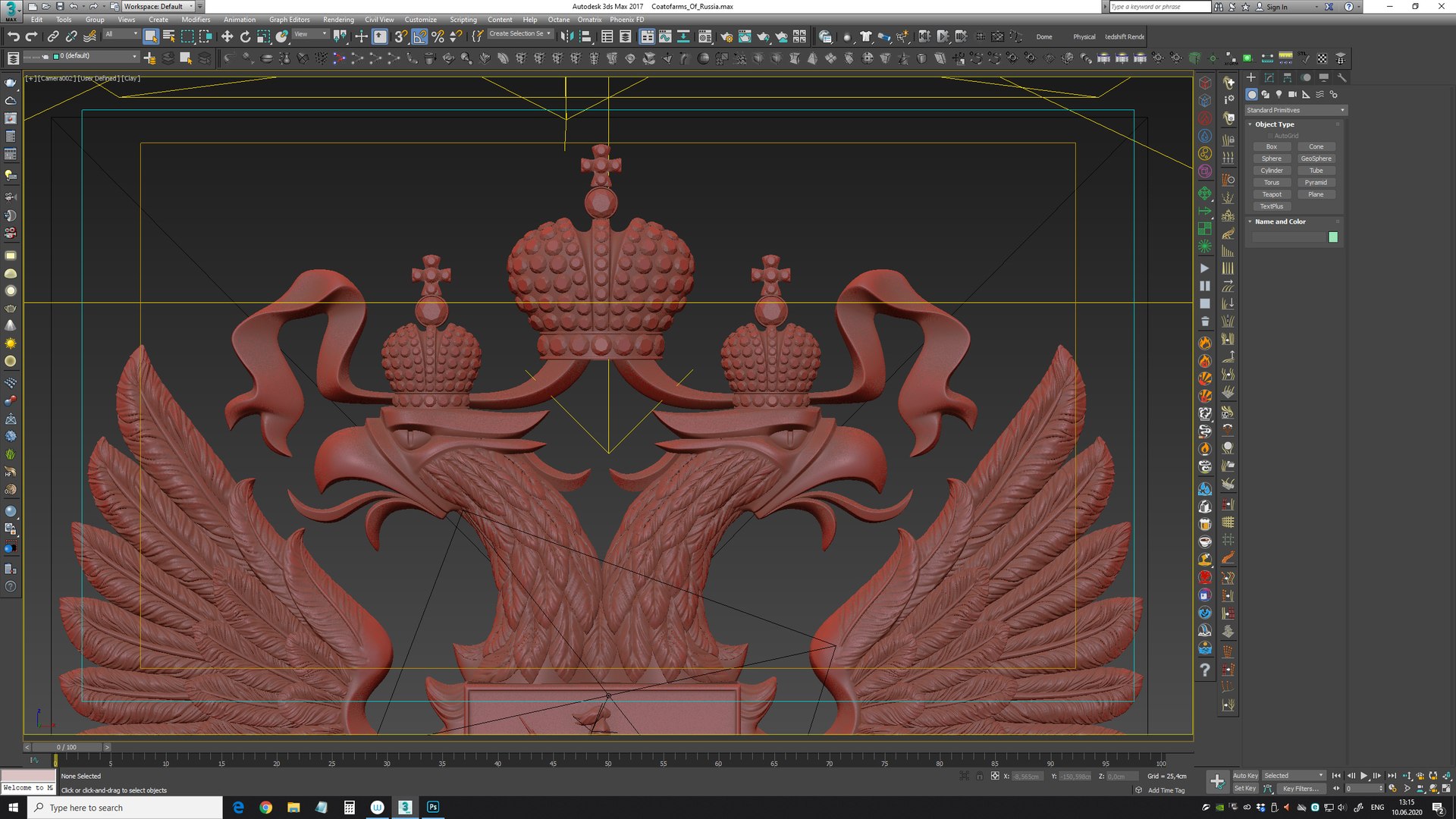Open the Curve Editor icon
The image size is (1456, 819).
coord(665,36)
